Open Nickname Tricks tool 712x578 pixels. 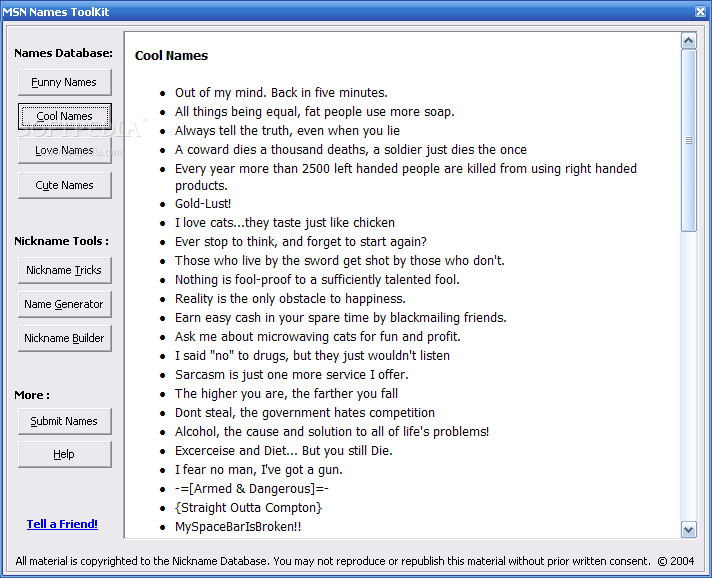coord(64,270)
